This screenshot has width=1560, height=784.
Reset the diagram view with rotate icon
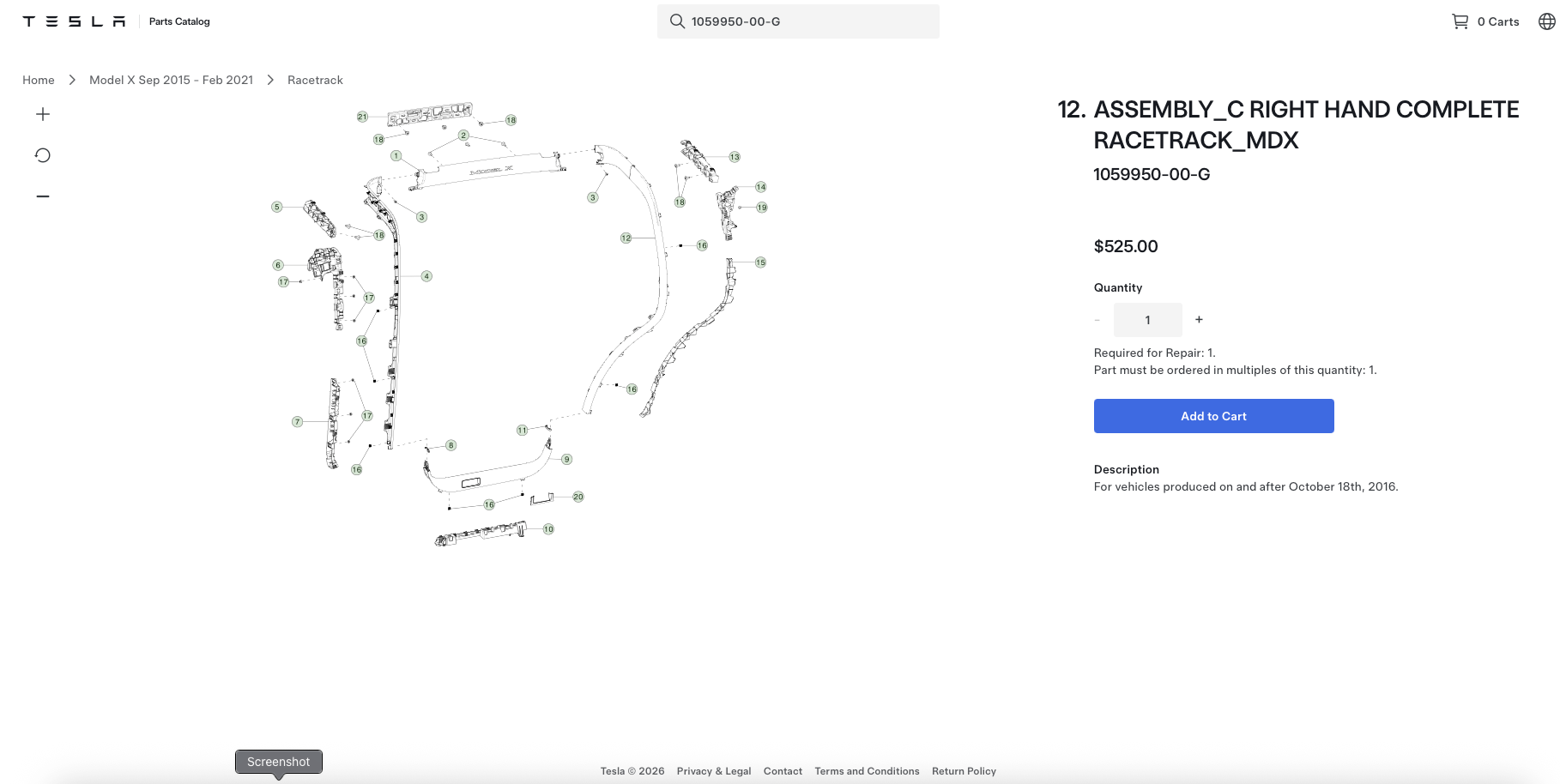point(43,155)
